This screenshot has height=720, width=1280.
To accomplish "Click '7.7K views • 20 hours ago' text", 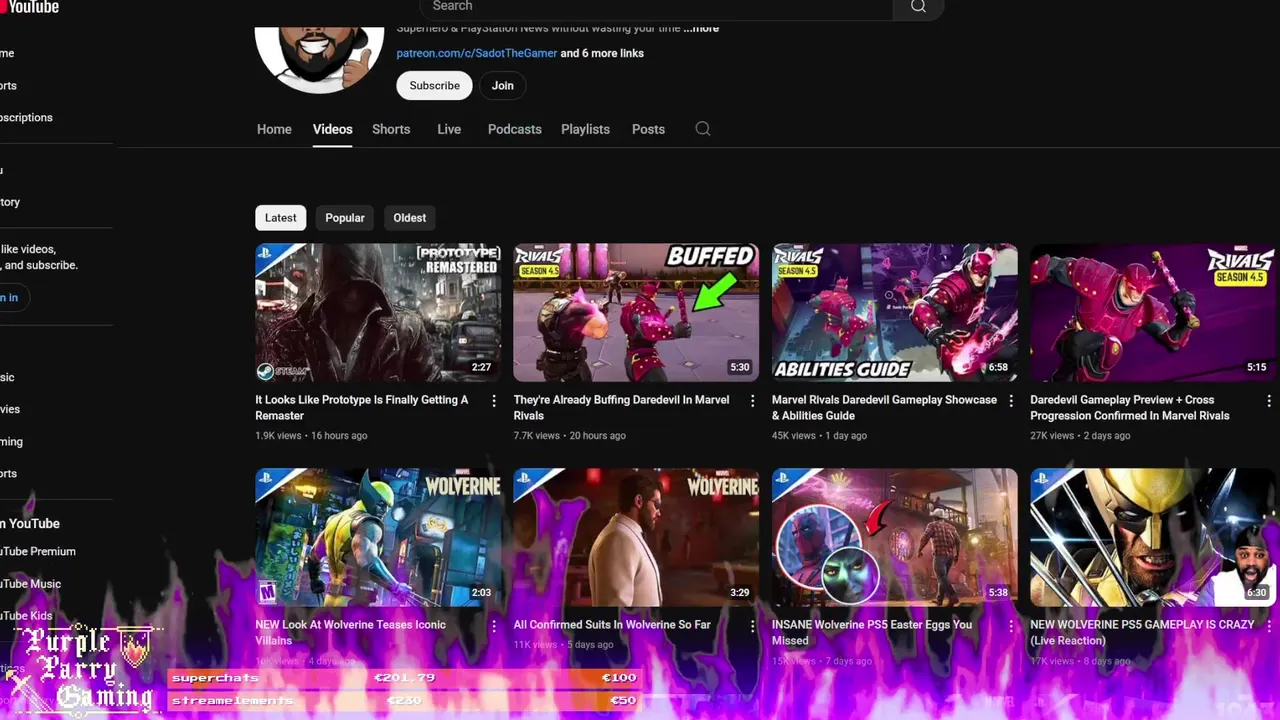I will 570,436.
